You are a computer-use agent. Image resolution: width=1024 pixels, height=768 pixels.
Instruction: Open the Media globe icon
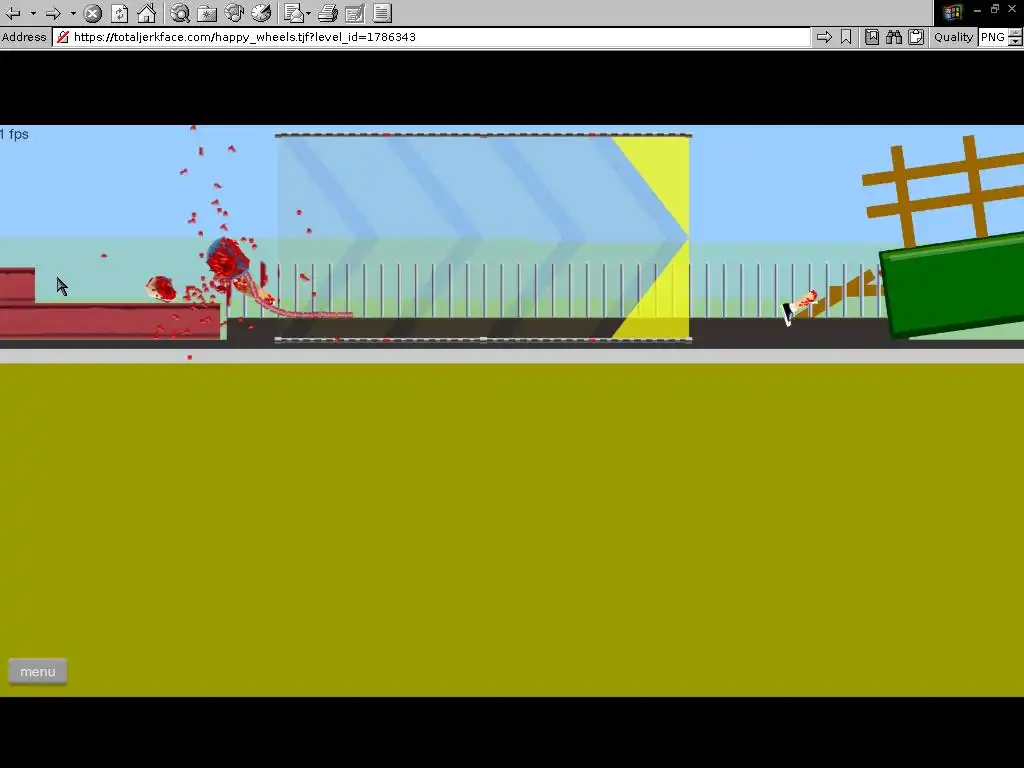(x=234, y=13)
